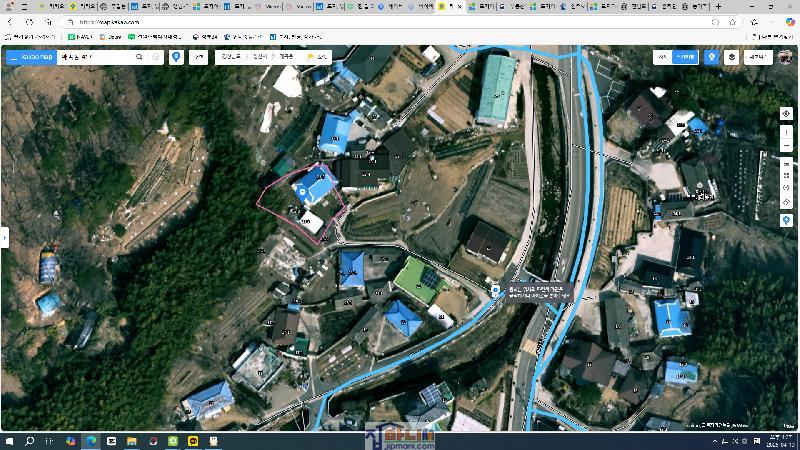Open the first region breadcrumb dropdown
The image size is (800, 450).
click(x=232, y=58)
